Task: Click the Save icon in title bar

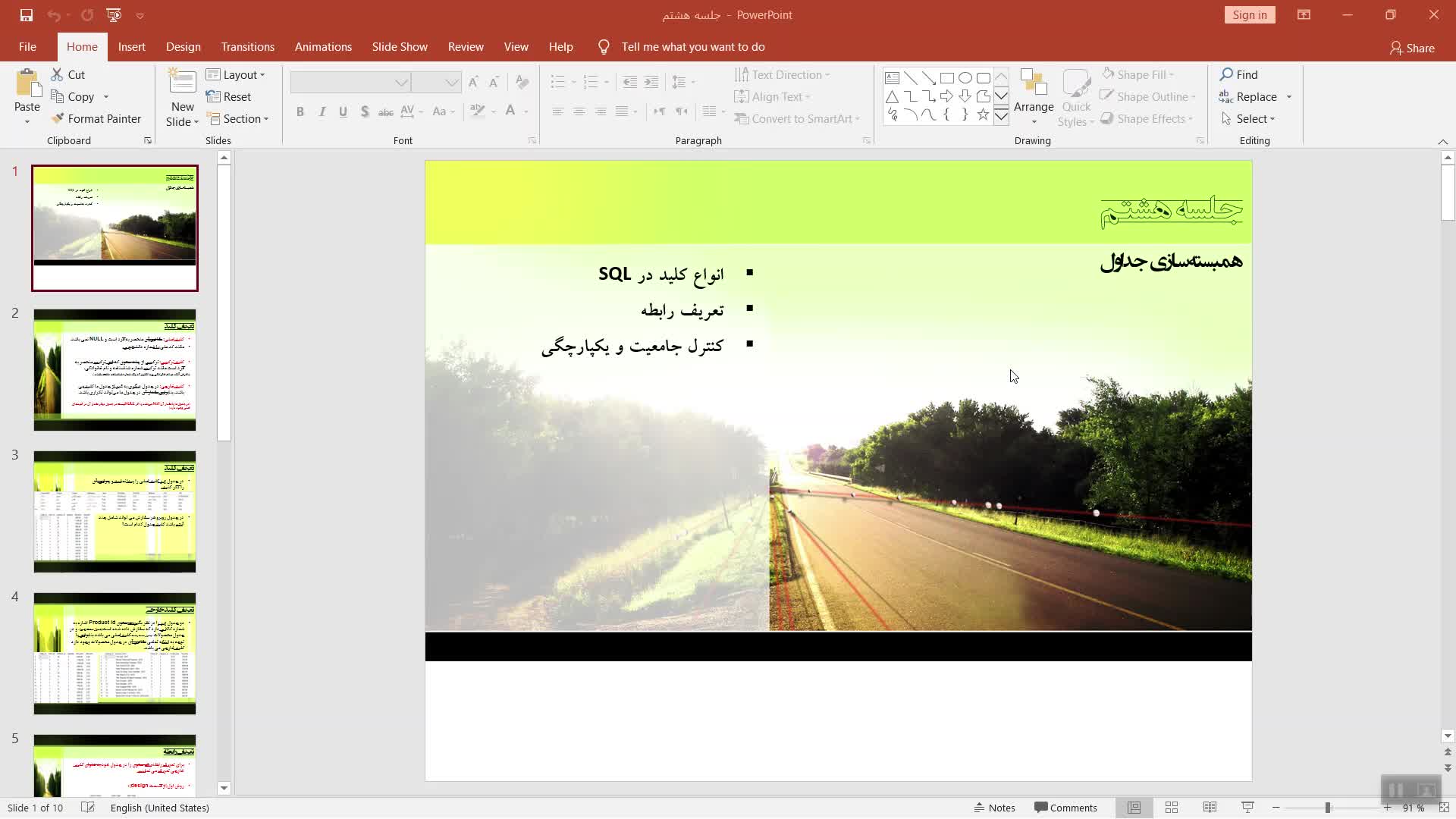Action: (x=26, y=15)
